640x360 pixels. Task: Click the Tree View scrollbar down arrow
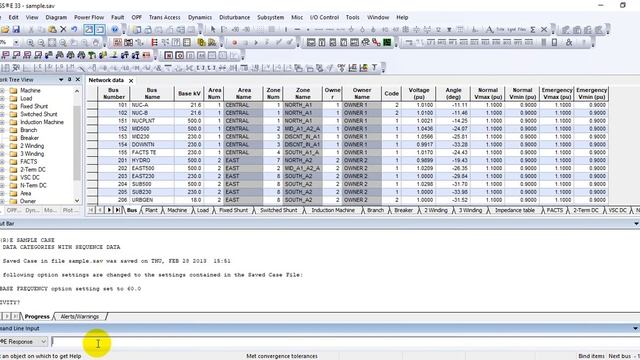(77, 200)
